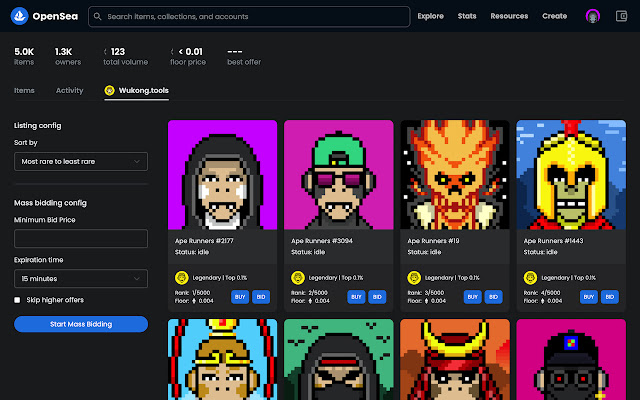Viewport: 640px width, 400px height.
Task: Open the user profile avatar
Action: [592, 16]
